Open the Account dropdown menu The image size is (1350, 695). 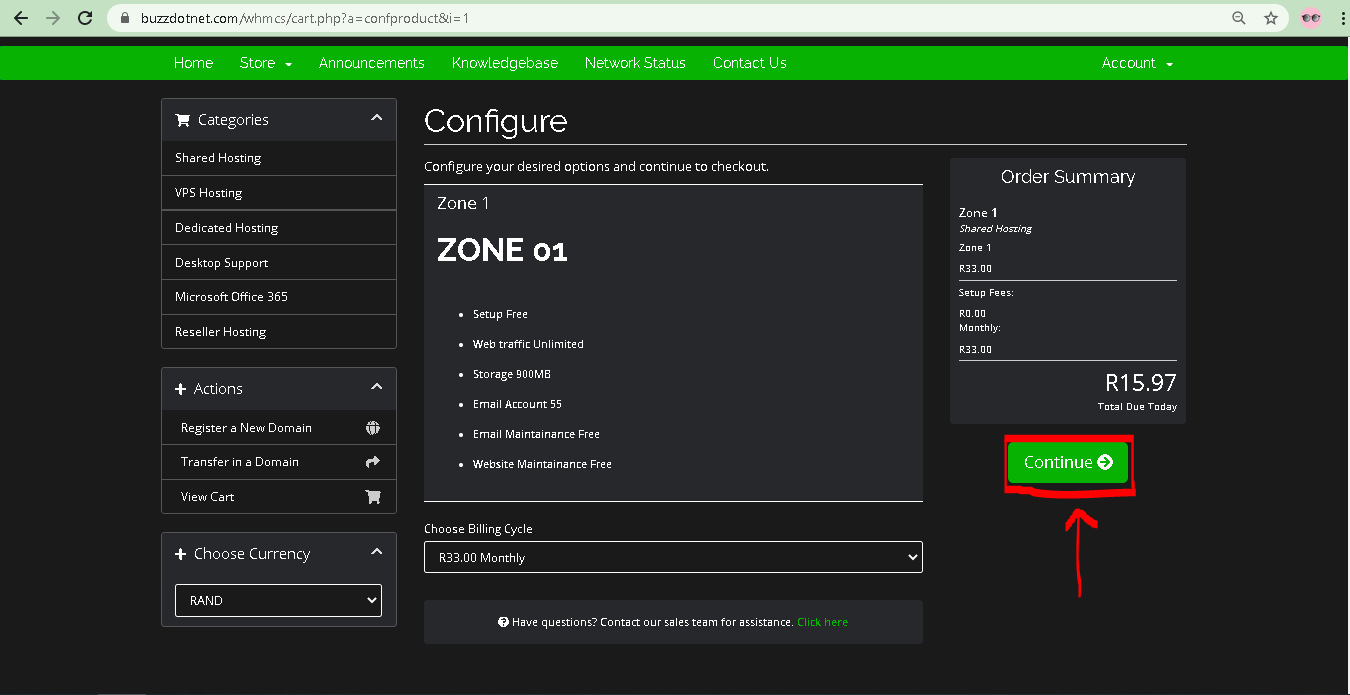click(1137, 63)
